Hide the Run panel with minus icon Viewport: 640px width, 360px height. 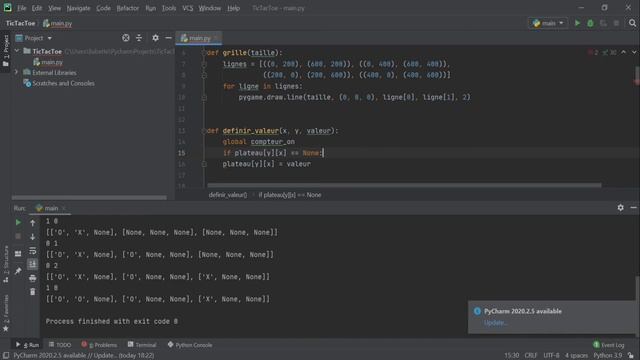pyautogui.click(x=633, y=208)
